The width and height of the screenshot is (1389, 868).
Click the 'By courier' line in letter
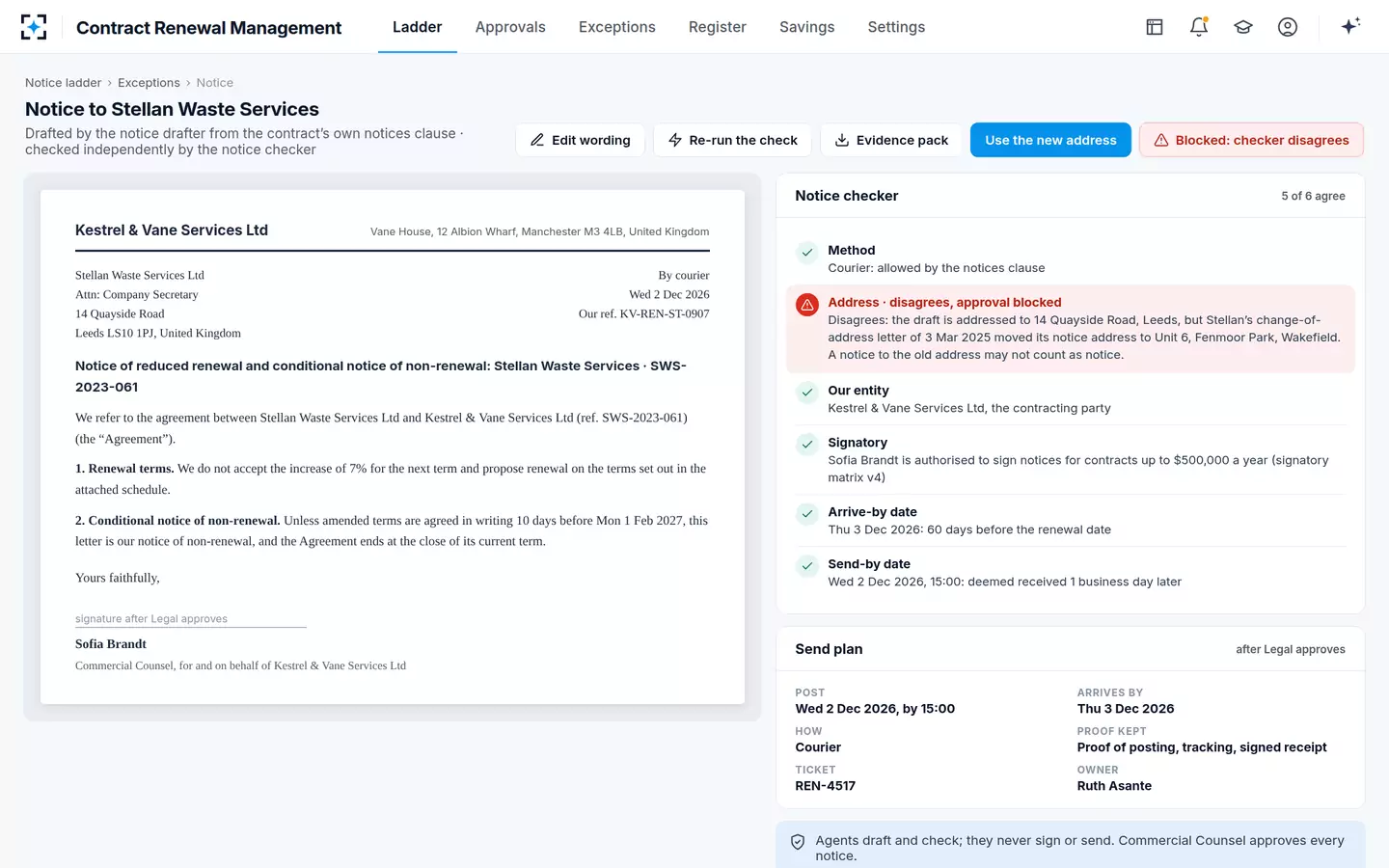point(684,275)
